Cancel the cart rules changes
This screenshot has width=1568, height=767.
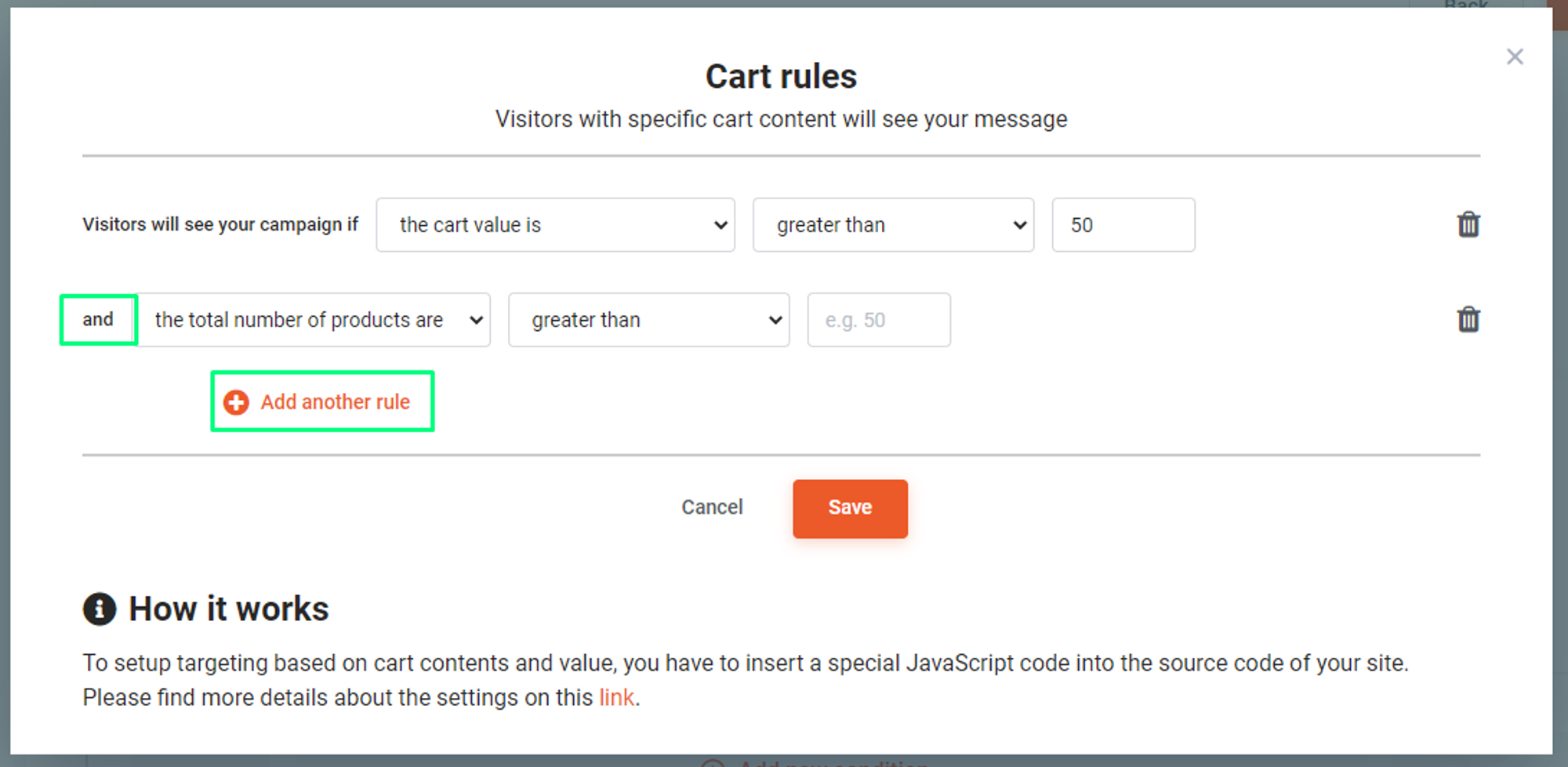pyautogui.click(x=712, y=507)
